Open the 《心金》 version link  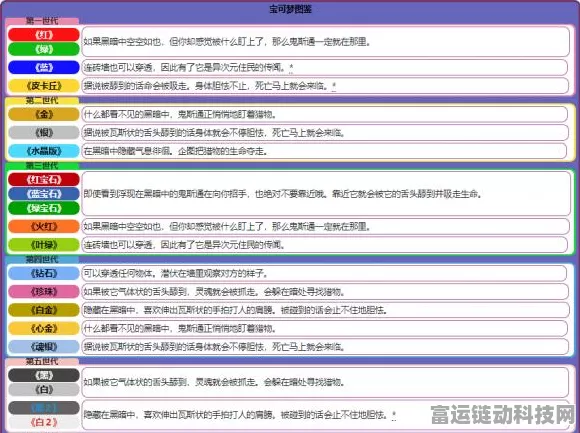point(44,328)
